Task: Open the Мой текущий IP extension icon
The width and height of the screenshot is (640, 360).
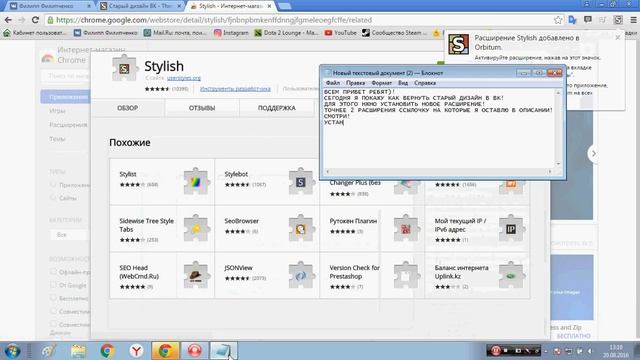Action: coord(511,228)
